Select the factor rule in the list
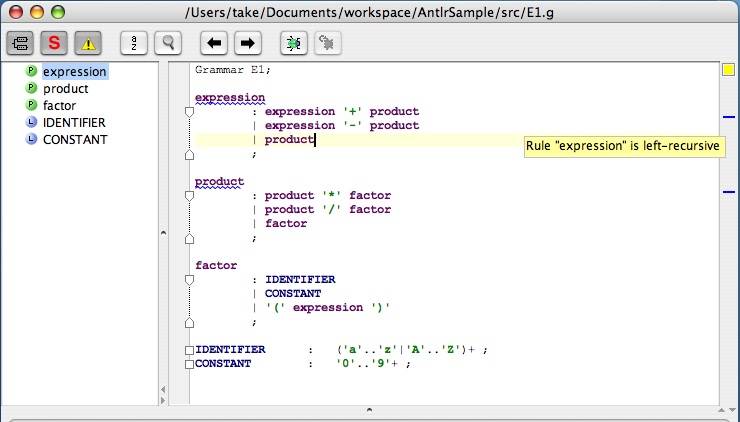This screenshot has width=740, height=422. [x=59, y=106]
